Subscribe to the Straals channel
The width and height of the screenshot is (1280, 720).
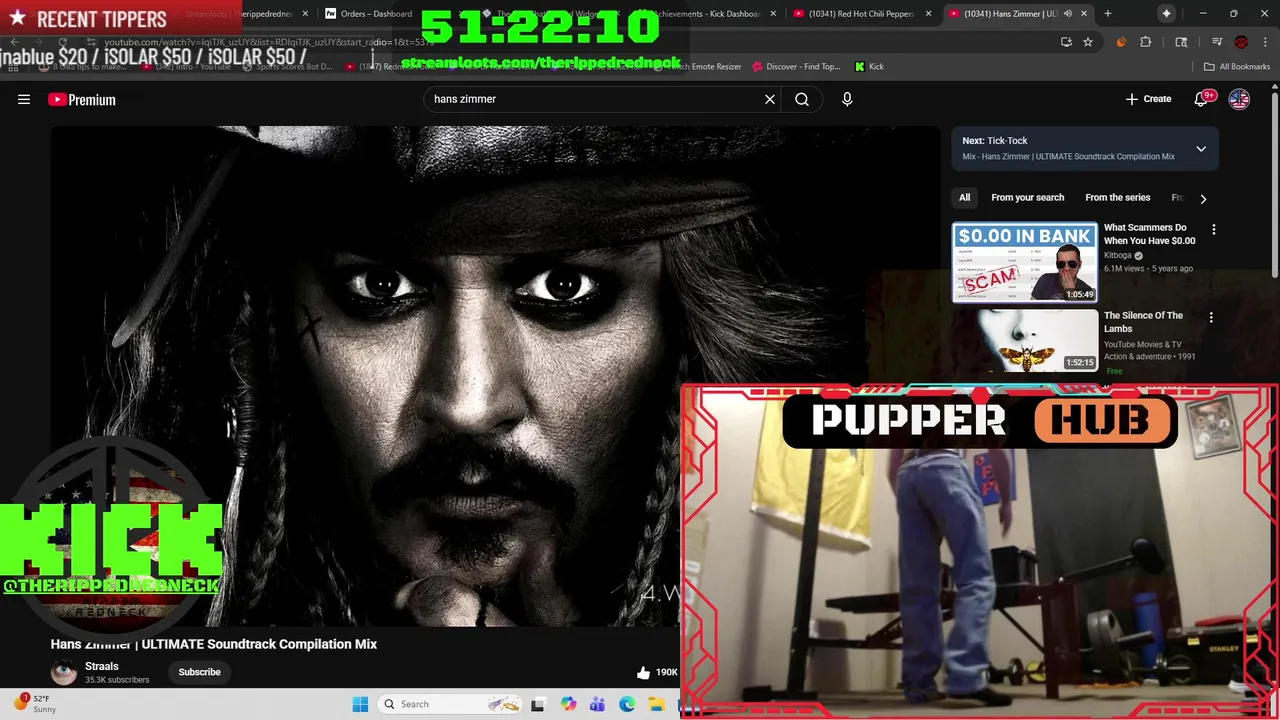[x=199, y=672]
